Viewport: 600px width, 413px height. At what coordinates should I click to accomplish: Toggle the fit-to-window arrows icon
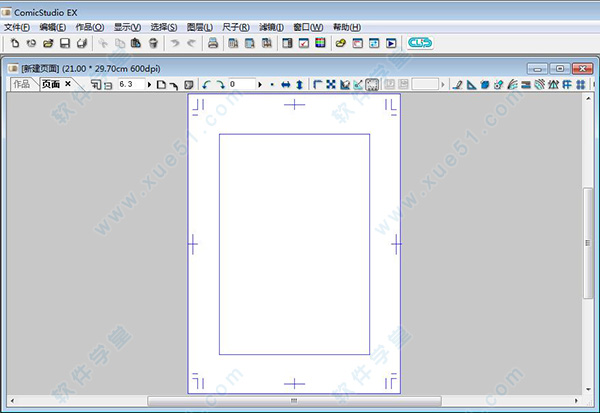tap(331, 85)
